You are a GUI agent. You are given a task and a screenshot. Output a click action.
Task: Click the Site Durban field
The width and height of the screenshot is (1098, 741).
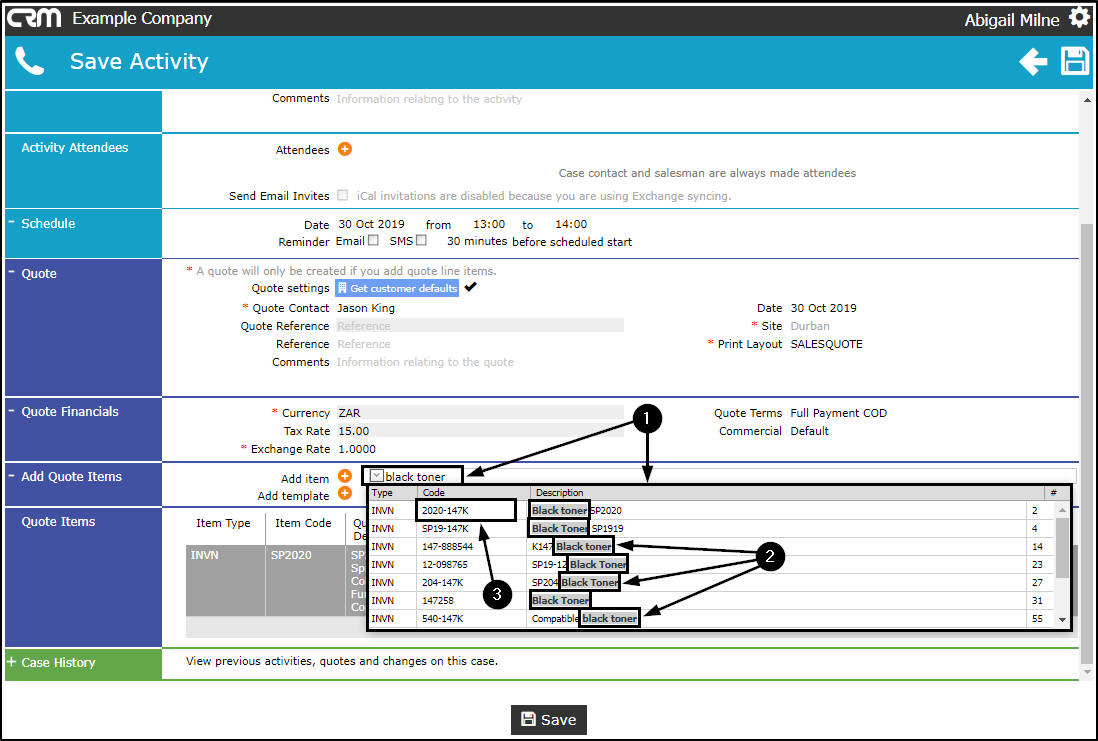point(809,326)
